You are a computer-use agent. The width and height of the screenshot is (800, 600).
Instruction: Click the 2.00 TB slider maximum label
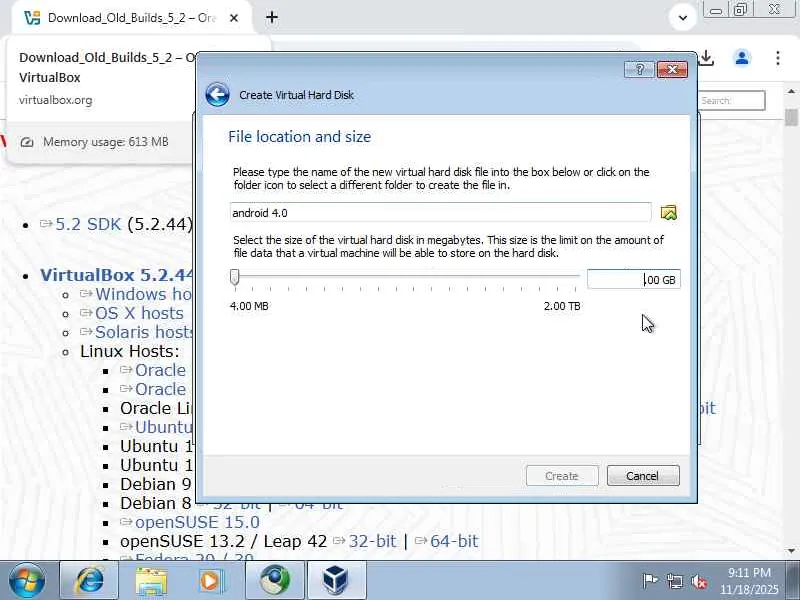[562, 306]
